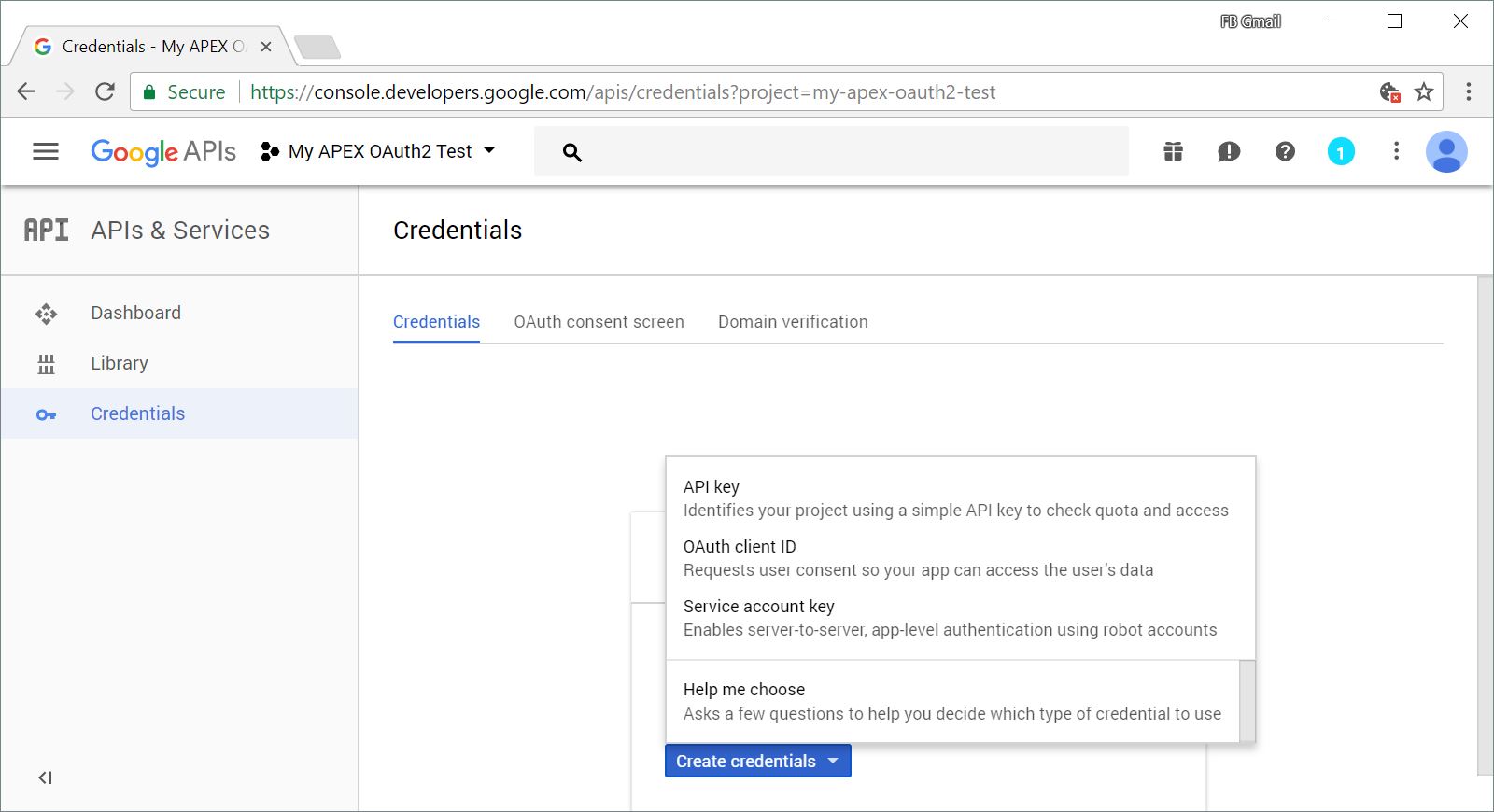Click the Create credentials button
This screenshot has width=1494, height=812.
point(758,761)
